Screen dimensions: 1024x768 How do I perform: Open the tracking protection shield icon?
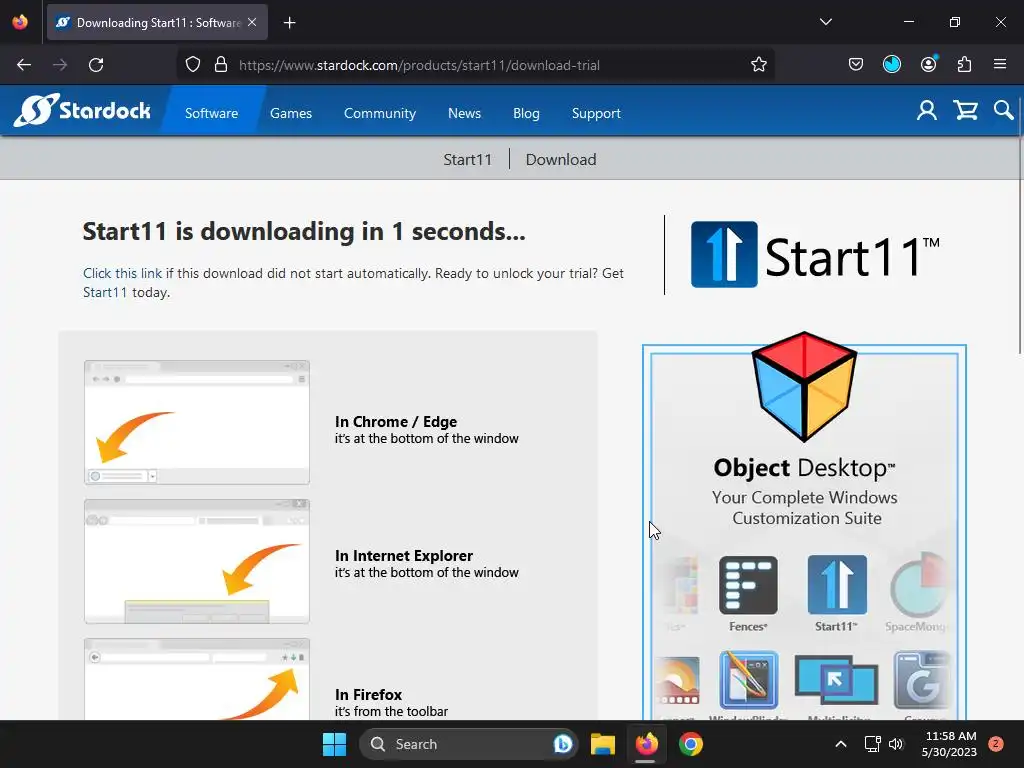193,65
